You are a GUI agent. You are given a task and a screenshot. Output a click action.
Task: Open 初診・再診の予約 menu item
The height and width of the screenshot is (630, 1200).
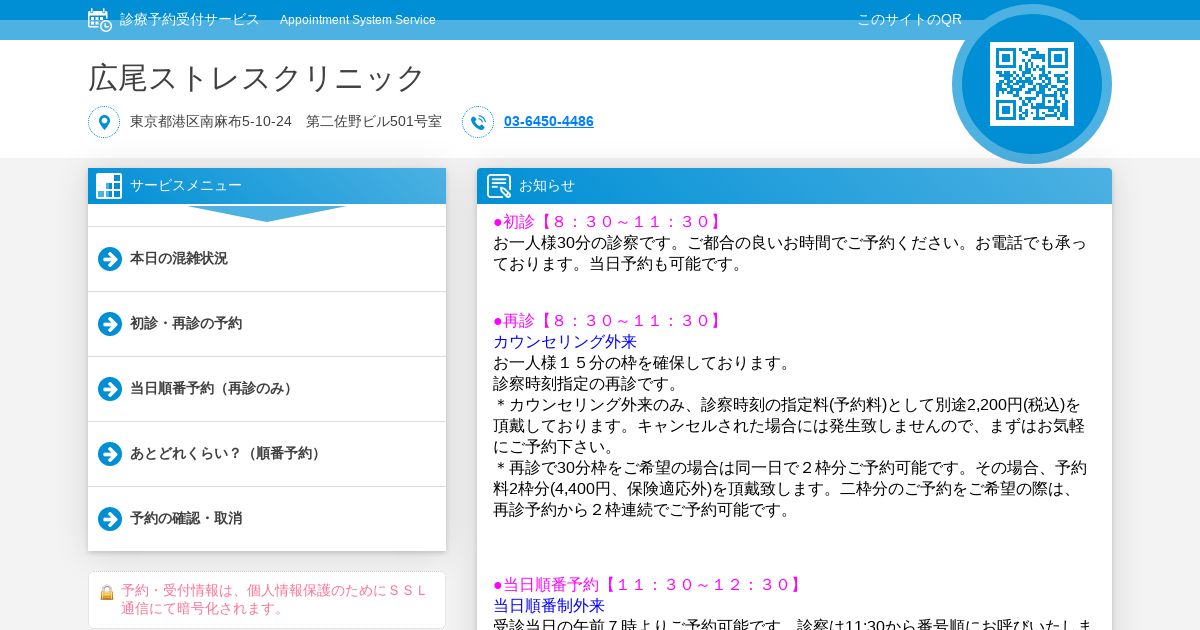[267, 324]
